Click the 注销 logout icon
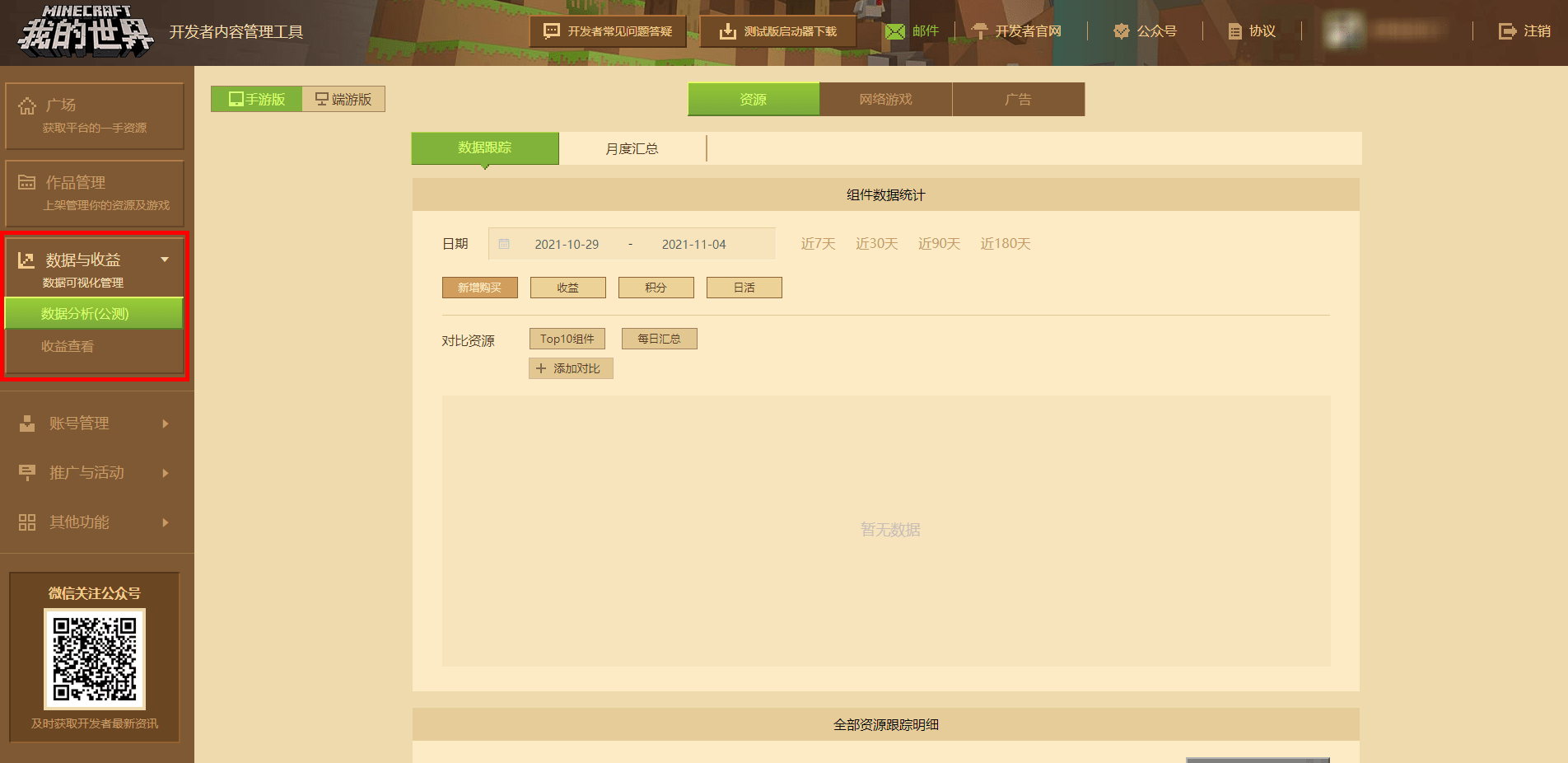Image resolution: width=1568 pixels, height=763 pixels. coord(1507,31)
